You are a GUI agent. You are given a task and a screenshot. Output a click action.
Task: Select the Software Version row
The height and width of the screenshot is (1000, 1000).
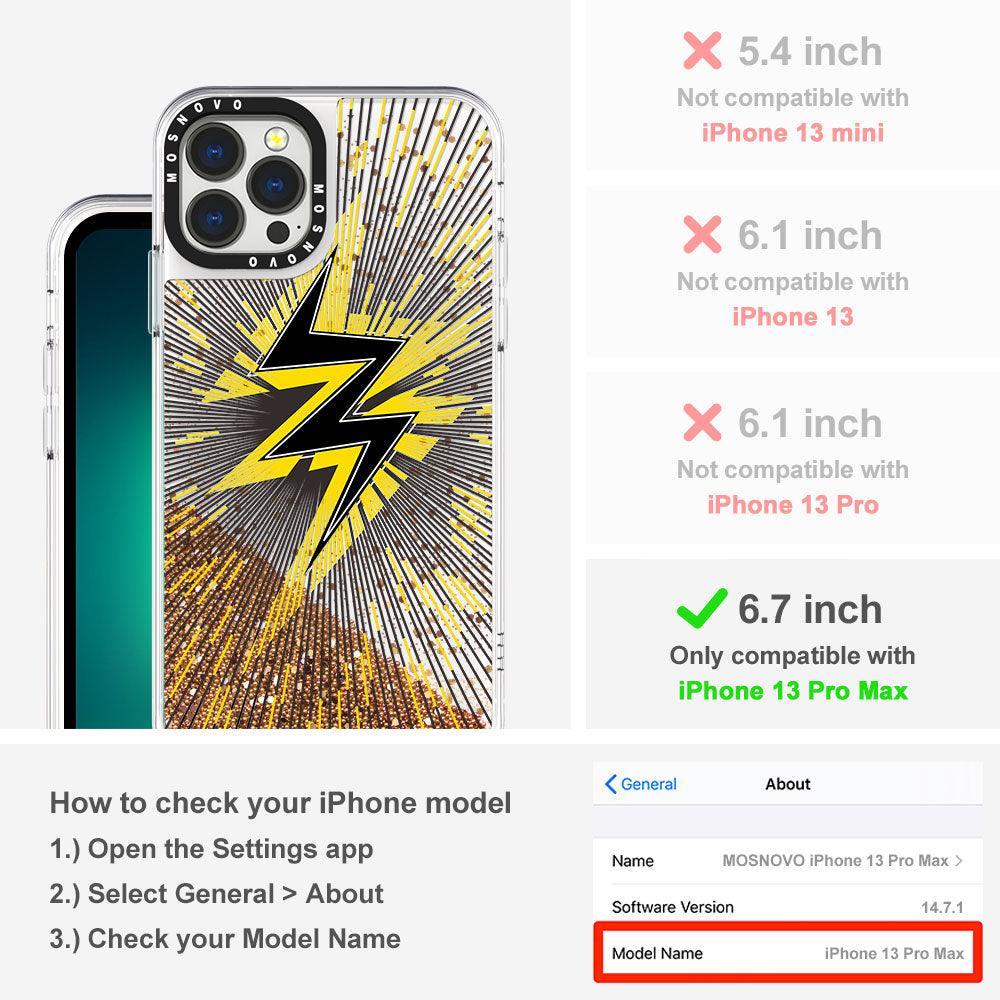tap(788, 906)
